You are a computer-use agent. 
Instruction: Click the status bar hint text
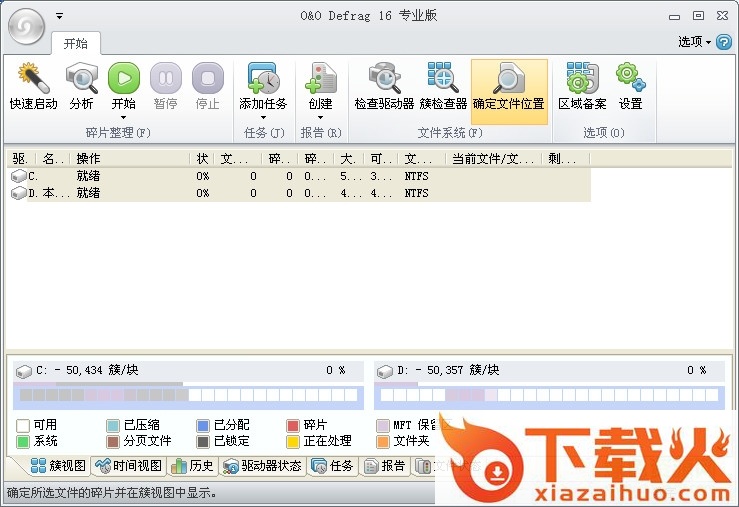pyautogui.click(x=112, y=493)
